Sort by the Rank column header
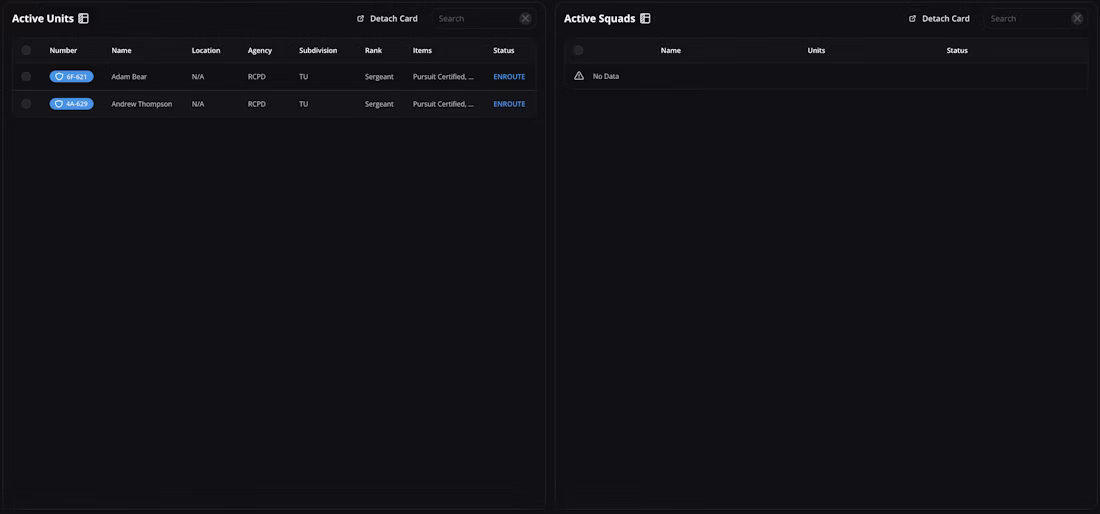 pyautogui.click(x=373, y=50)
